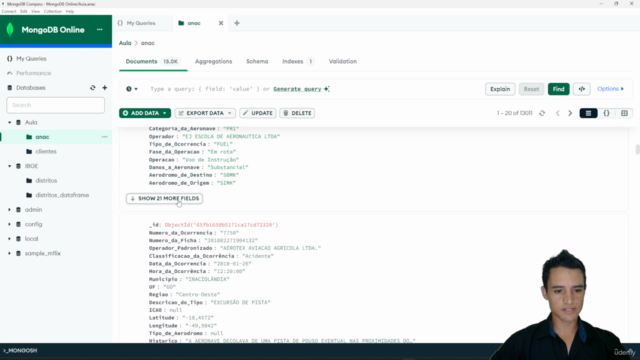Click the Reset button
Viewport: 640px width, 360px height.
tap(531, 89)
